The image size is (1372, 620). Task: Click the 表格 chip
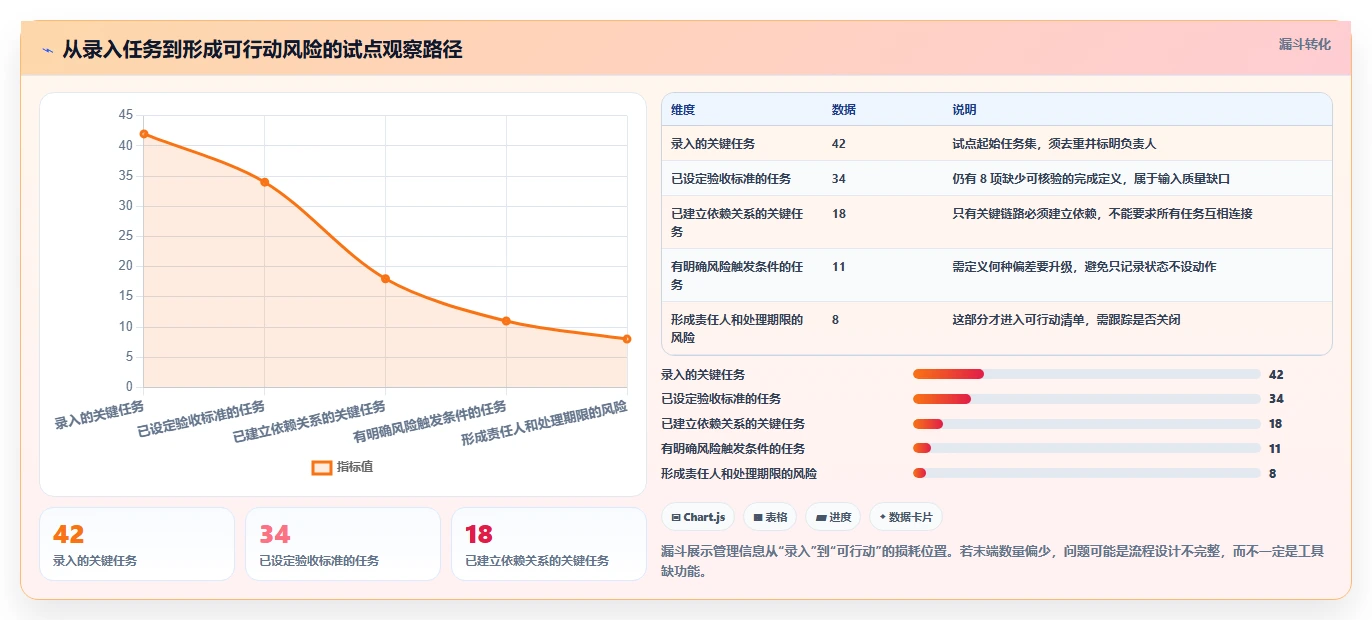(x=770, y=517)
